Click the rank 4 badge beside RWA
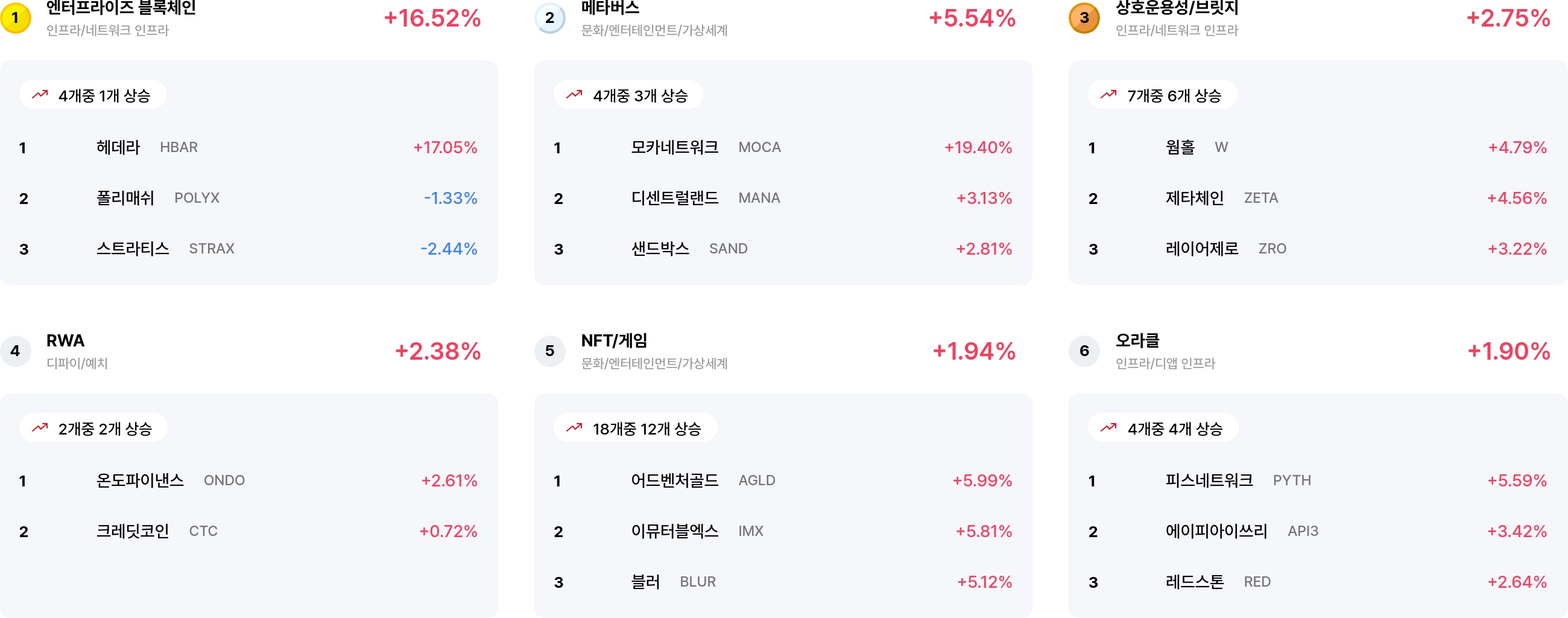Image resolution: width=1568 pixels, height=618 pixels. (x=15, y=351)
